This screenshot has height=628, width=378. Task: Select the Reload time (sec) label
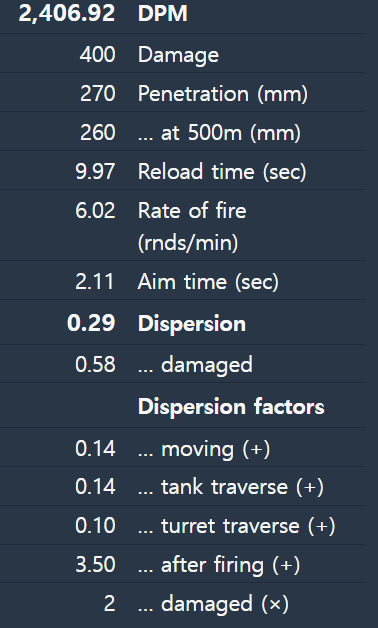point(222,172)
